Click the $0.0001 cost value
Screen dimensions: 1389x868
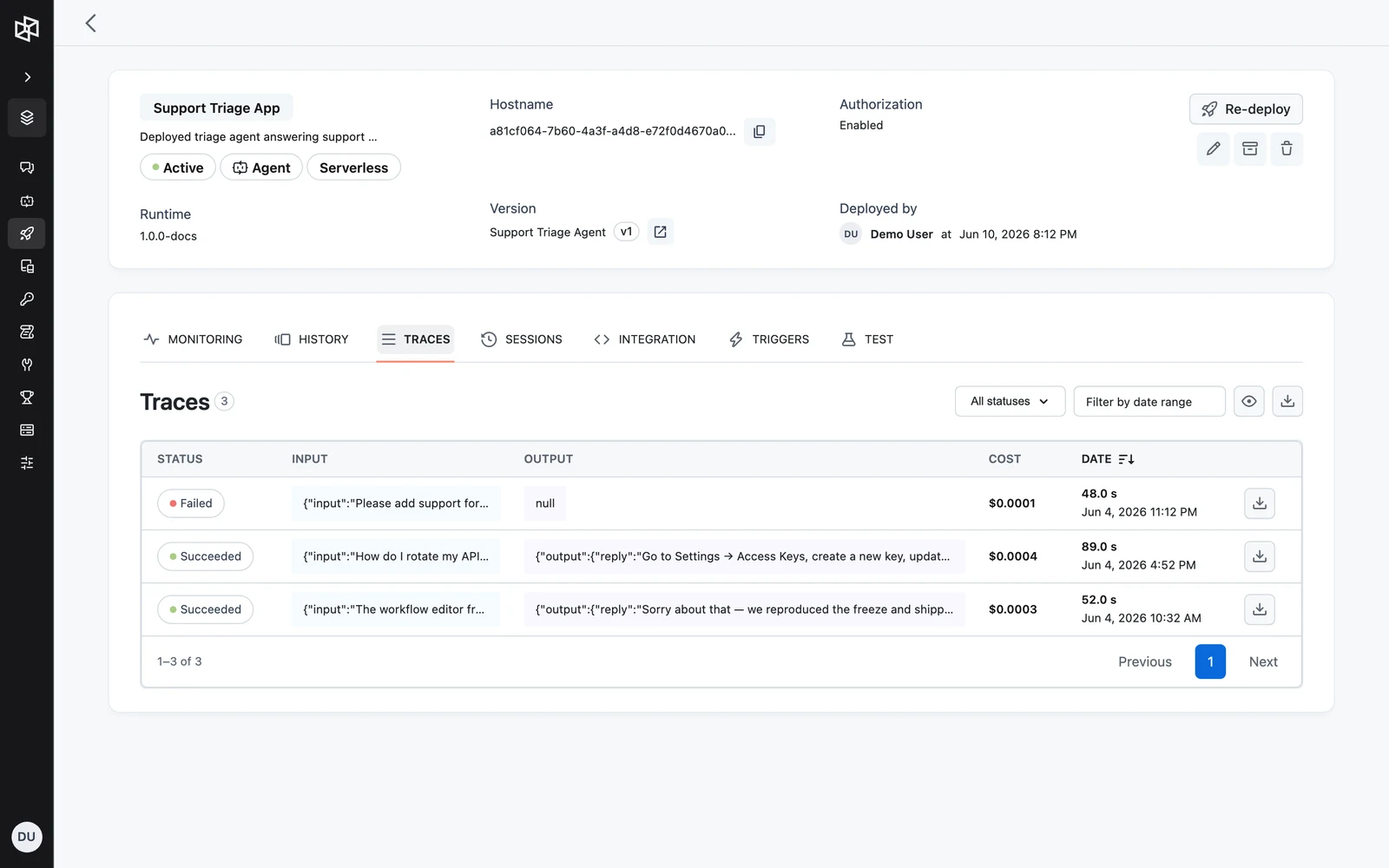pos(1012,503)
